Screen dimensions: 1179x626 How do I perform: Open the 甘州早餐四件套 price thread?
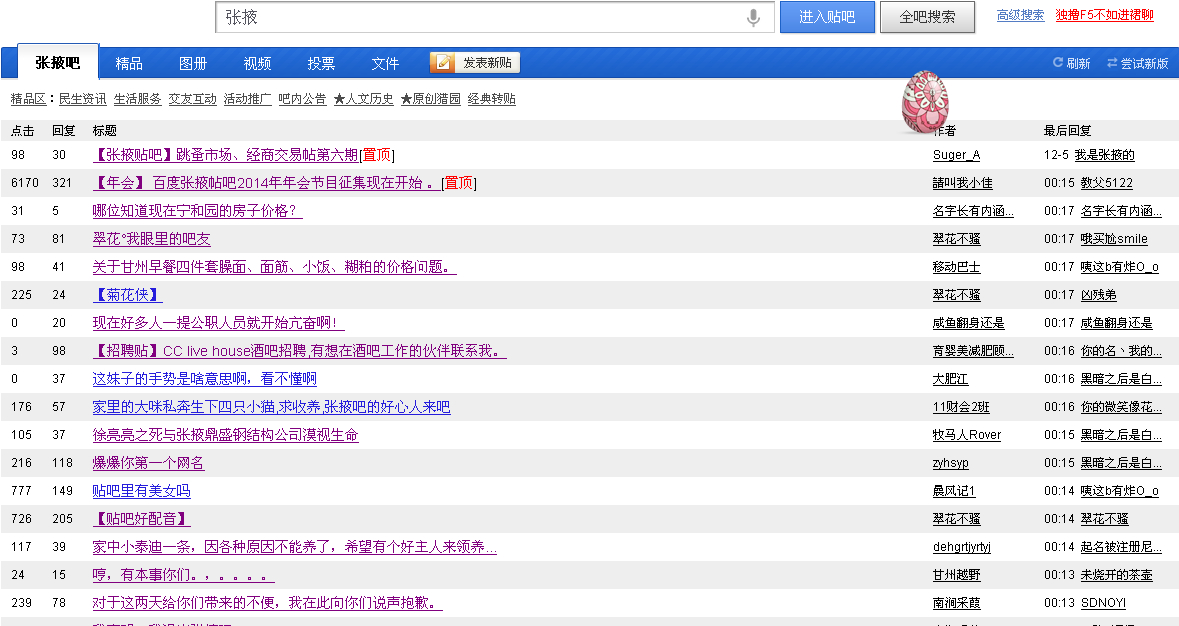[274, 267]
